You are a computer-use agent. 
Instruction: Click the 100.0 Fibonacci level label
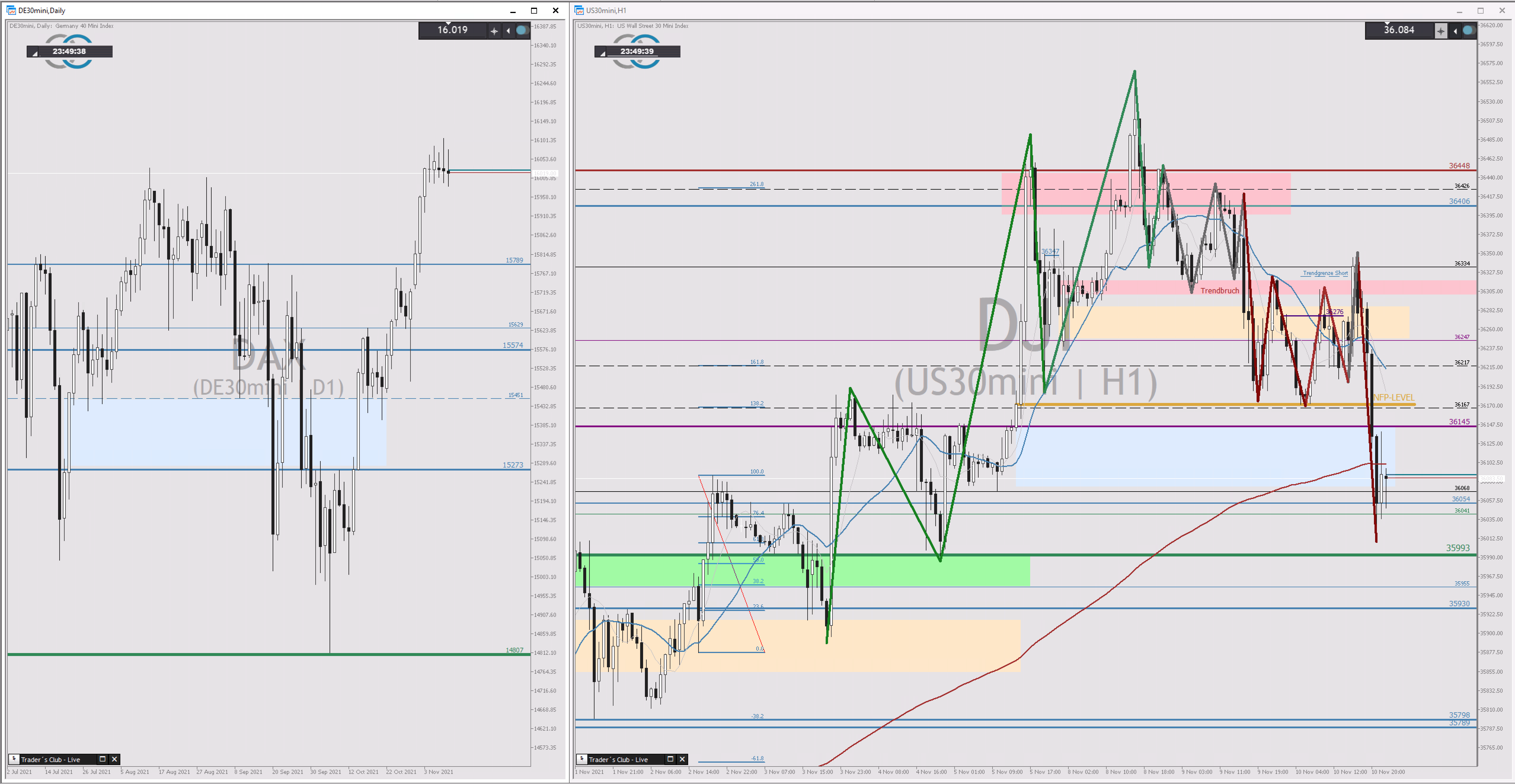point(756,472)
